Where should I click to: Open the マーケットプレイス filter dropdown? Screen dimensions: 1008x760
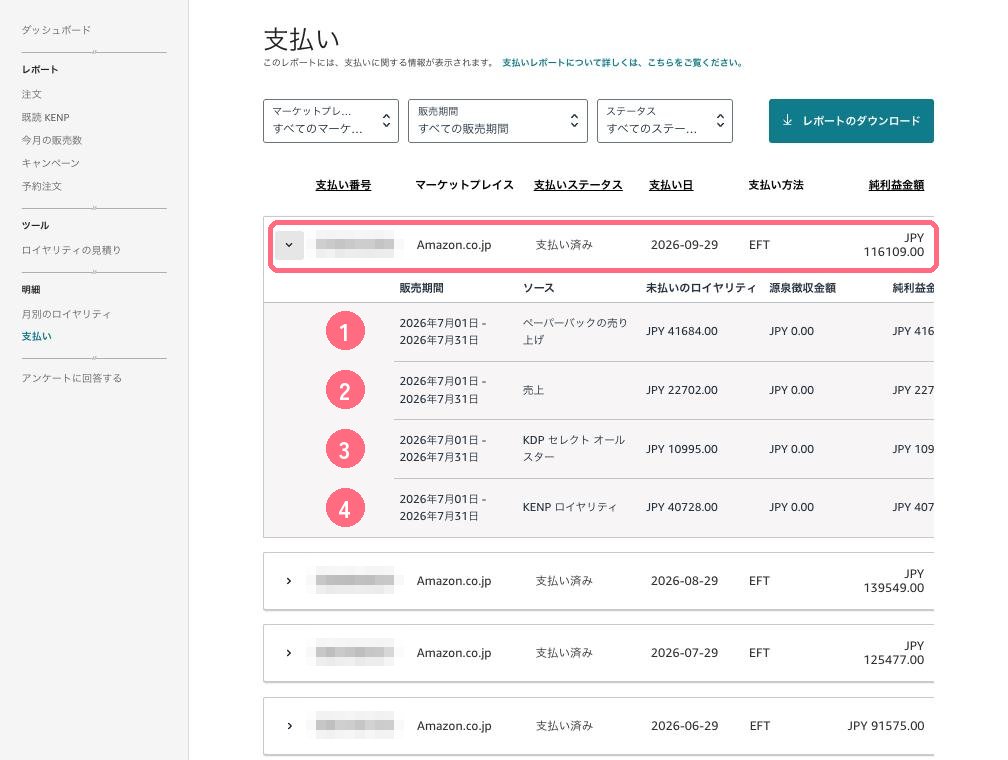(x=330, y=121)
